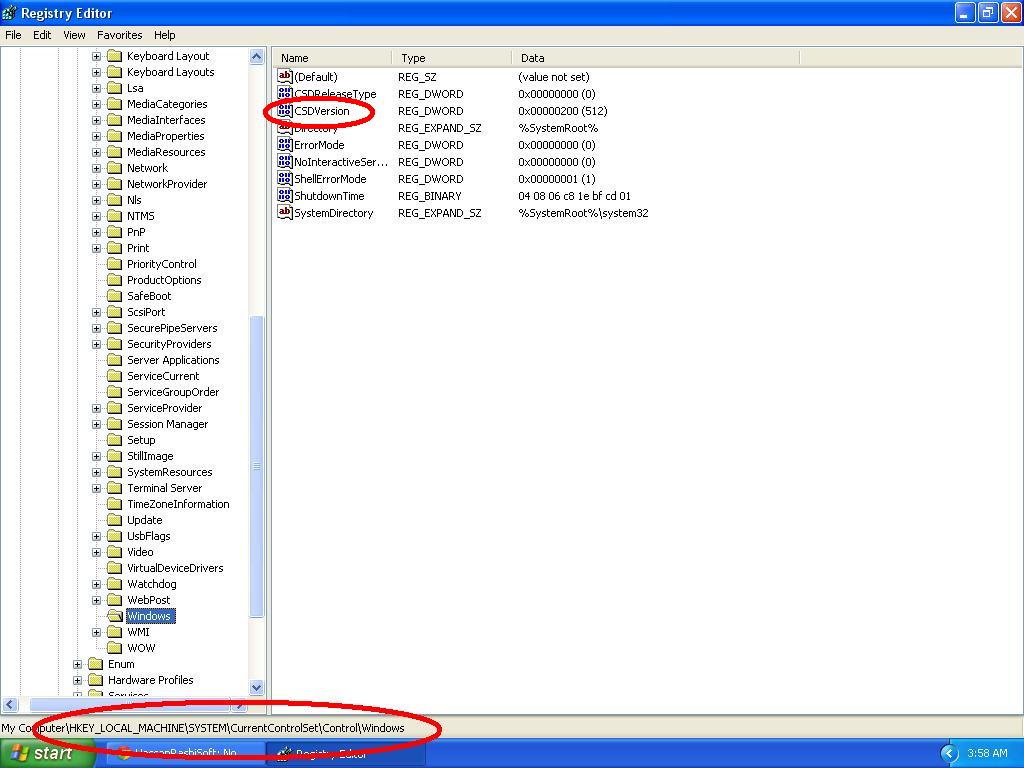This screenshot has width=1024, height=768.
Task: Select the SecurePipeServers key
Action: click(172, 328)
